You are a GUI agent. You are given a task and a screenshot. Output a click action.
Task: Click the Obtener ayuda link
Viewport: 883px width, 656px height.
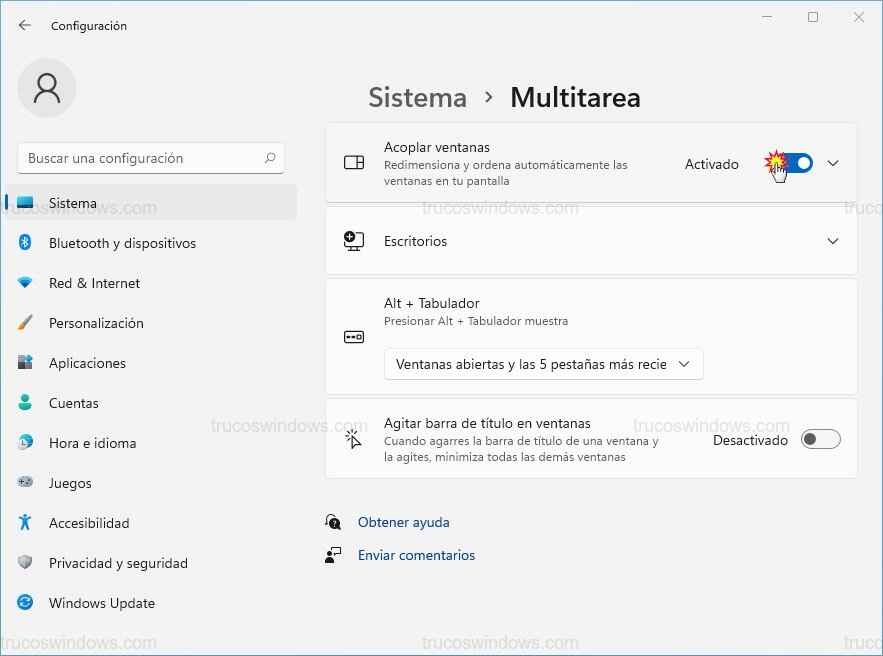point(403,522)
